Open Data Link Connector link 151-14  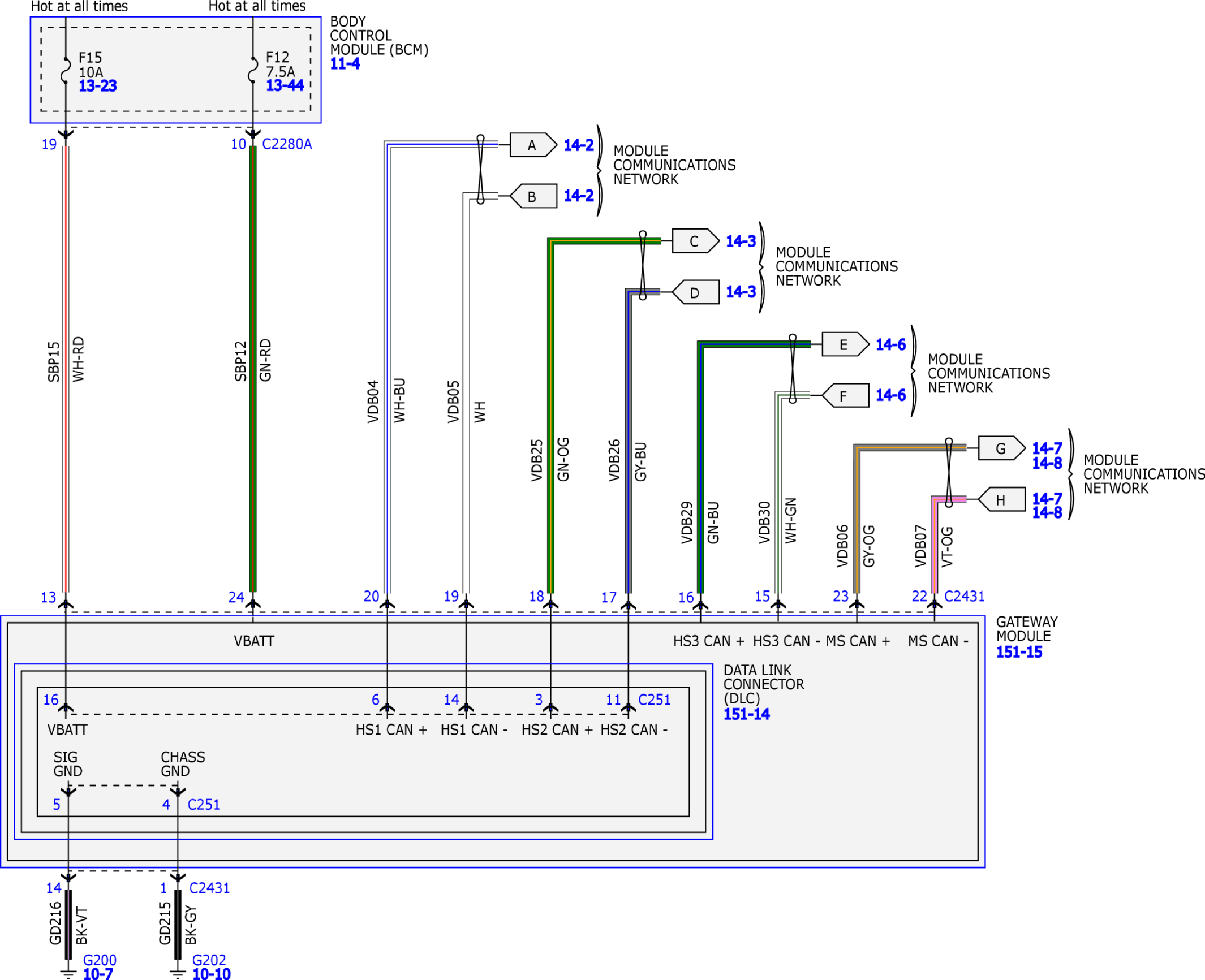coord(747,714)
